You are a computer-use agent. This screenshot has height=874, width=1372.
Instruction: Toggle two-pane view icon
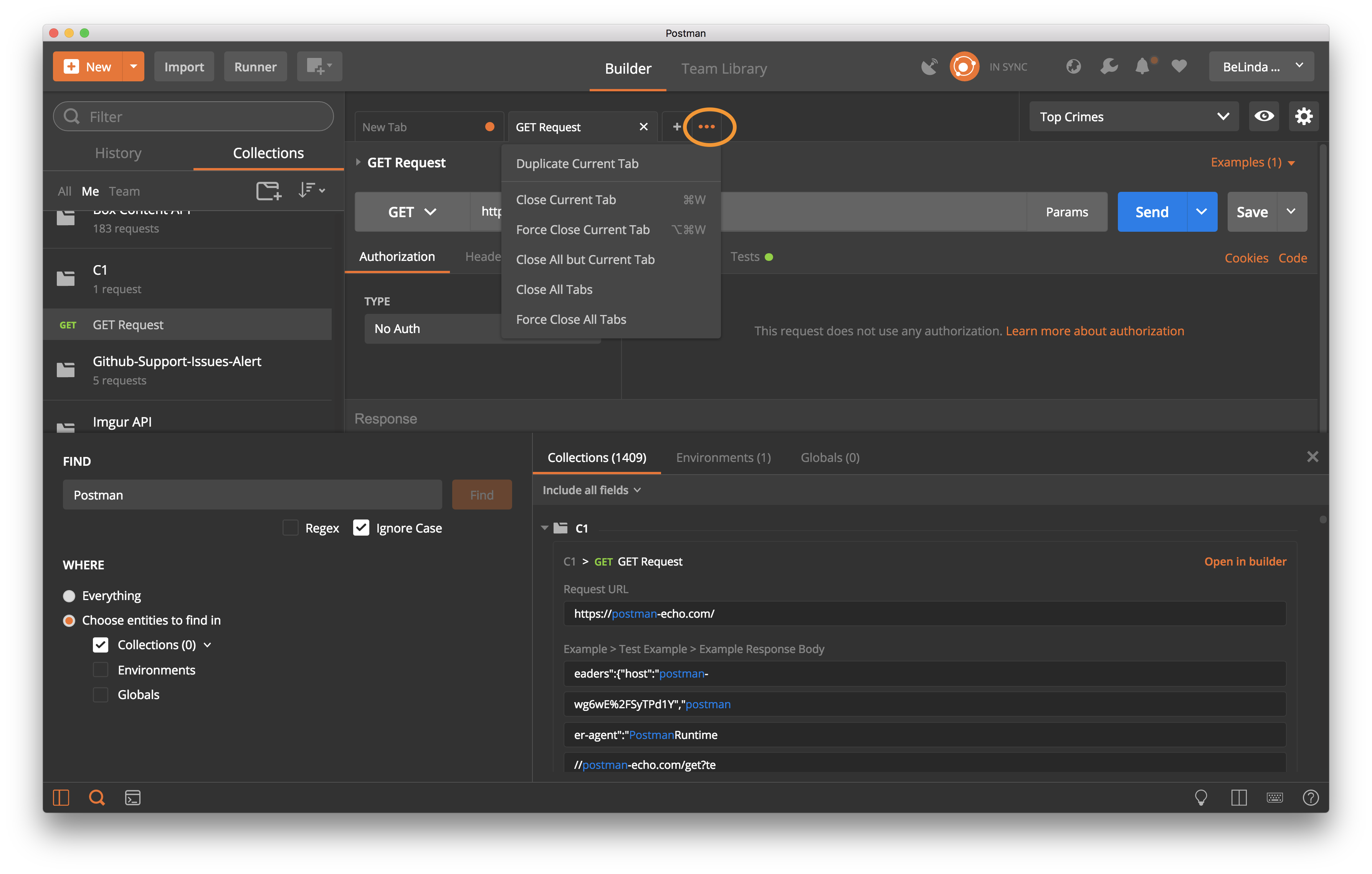point(1239,797)
